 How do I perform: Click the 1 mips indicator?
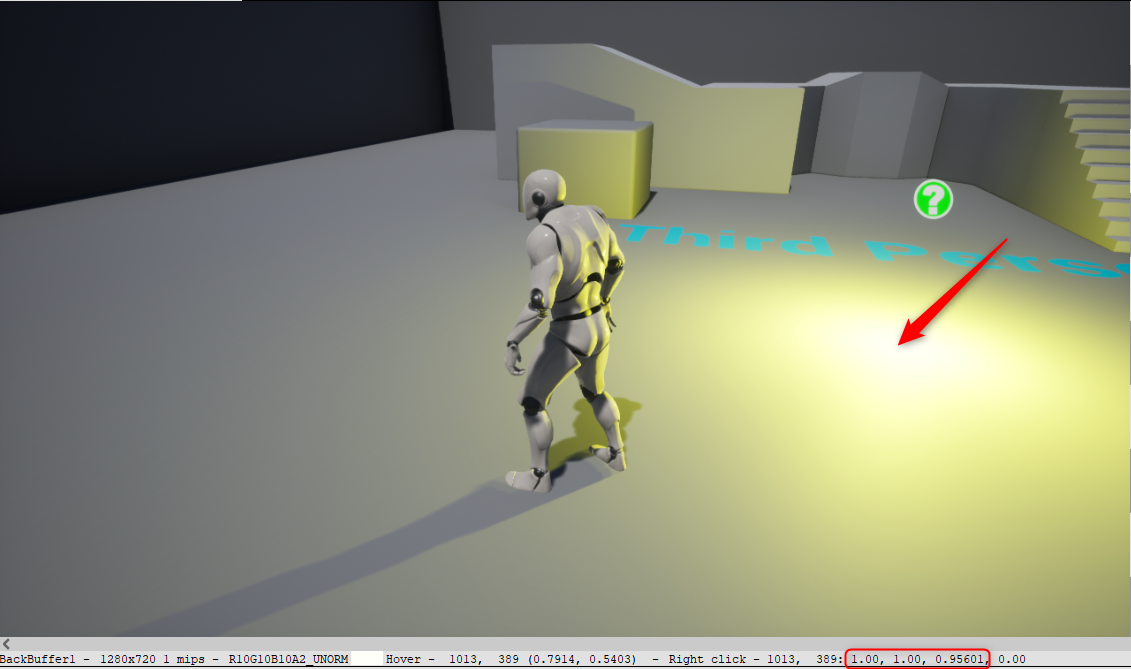pos(183,659)
